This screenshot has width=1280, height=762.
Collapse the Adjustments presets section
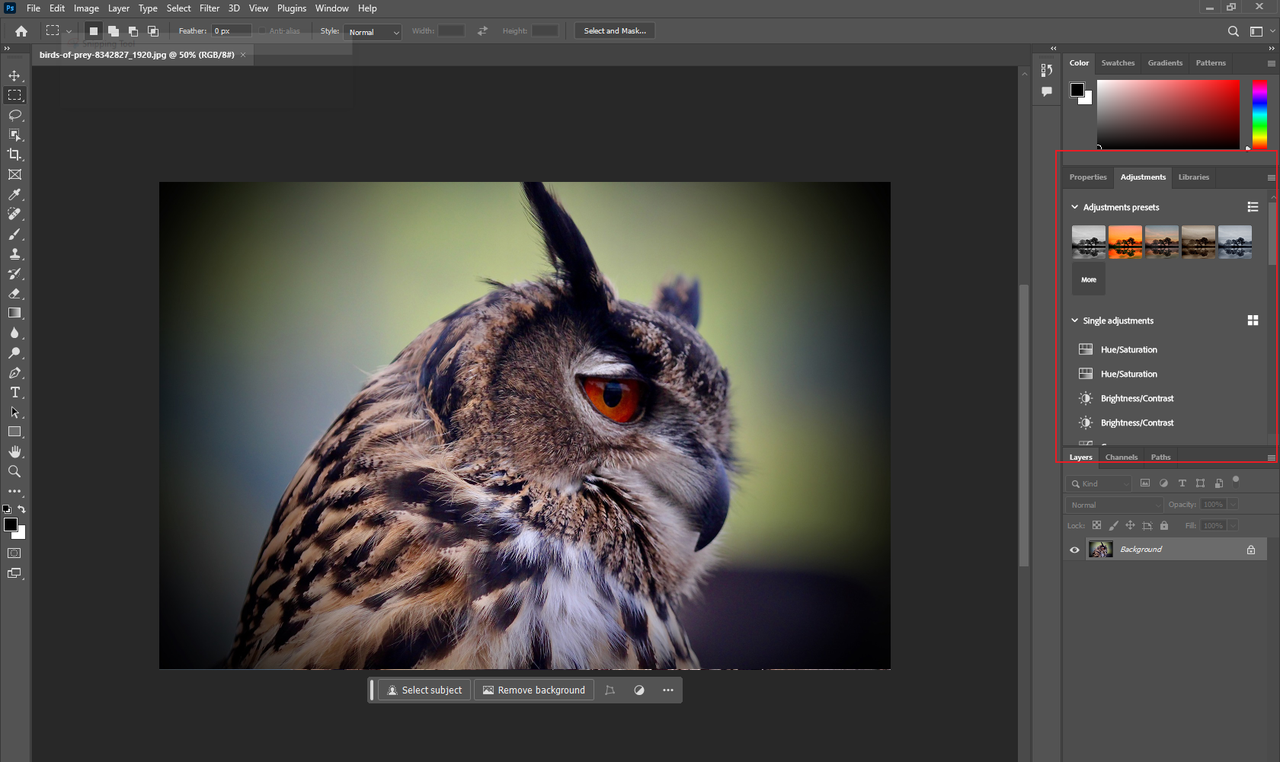point(1074,207)
